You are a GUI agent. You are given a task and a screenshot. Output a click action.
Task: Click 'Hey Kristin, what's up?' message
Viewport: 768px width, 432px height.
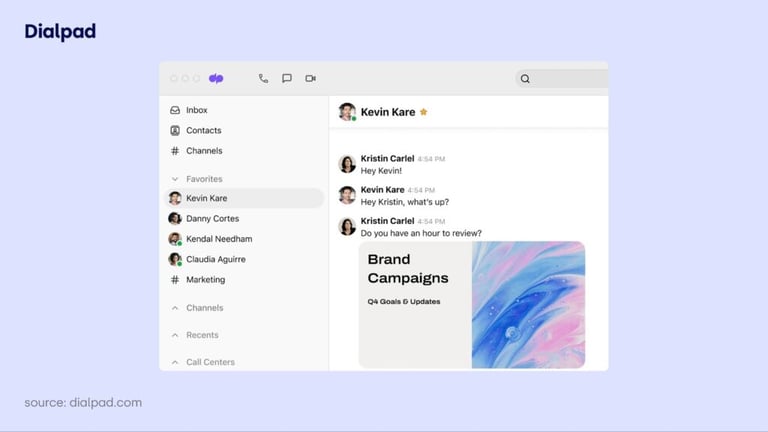[405, 202]
